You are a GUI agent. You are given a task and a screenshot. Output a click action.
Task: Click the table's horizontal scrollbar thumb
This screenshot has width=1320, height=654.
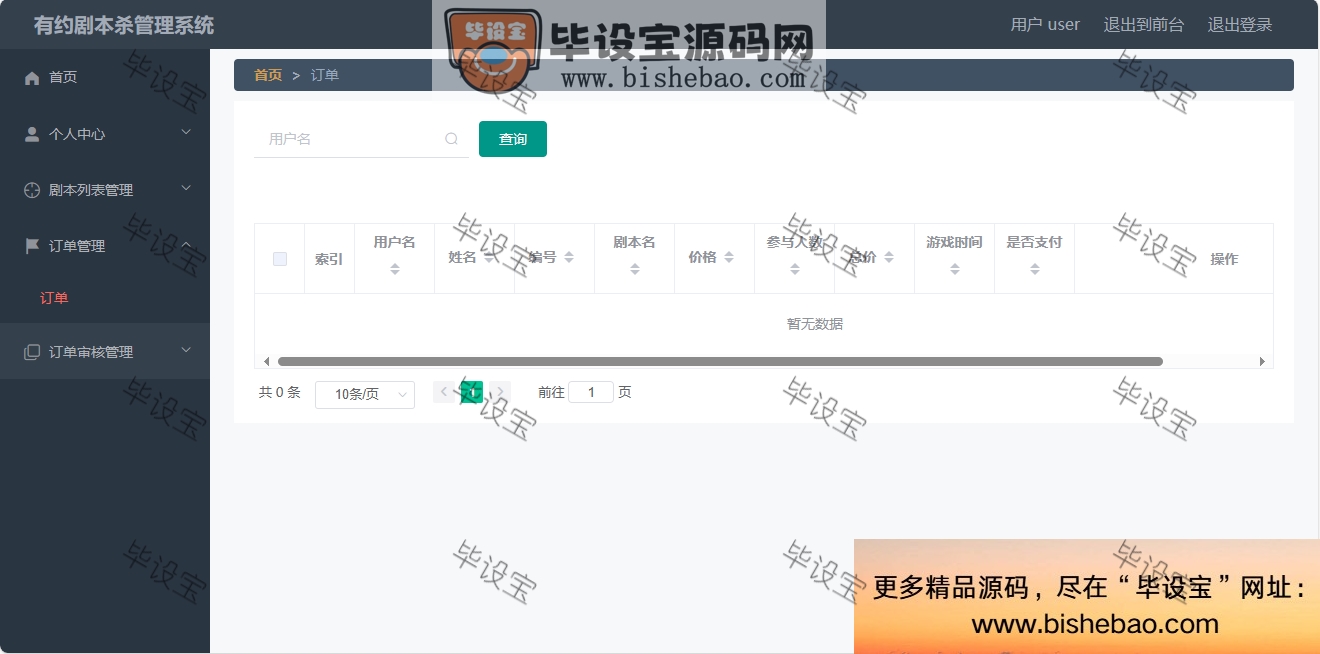coord(720,361)
